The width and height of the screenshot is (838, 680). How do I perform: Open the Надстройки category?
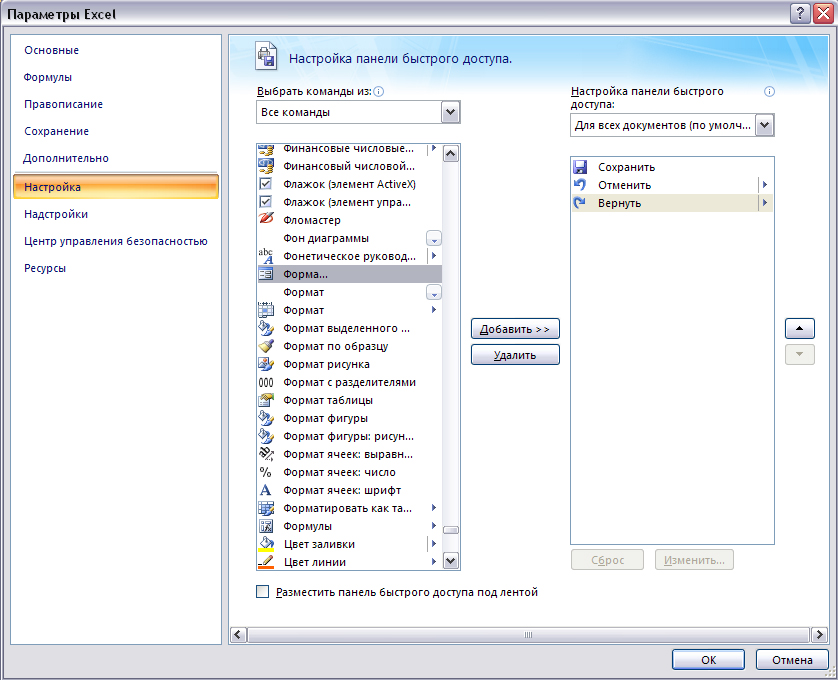click(x=56, y=214)
